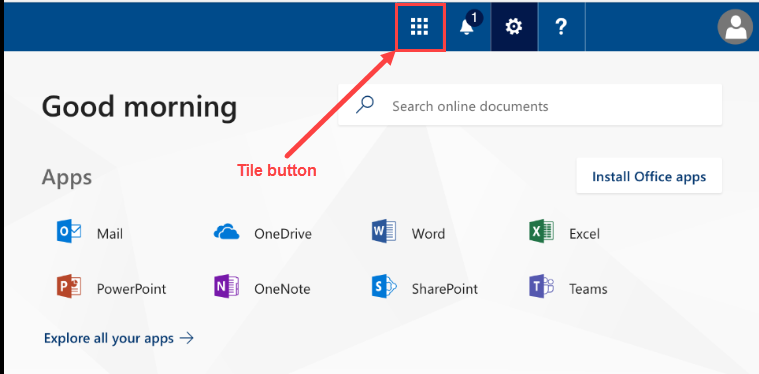Click the magnifier search icon
The width and height of the screenshot is (759, 374).
(364, 105)
